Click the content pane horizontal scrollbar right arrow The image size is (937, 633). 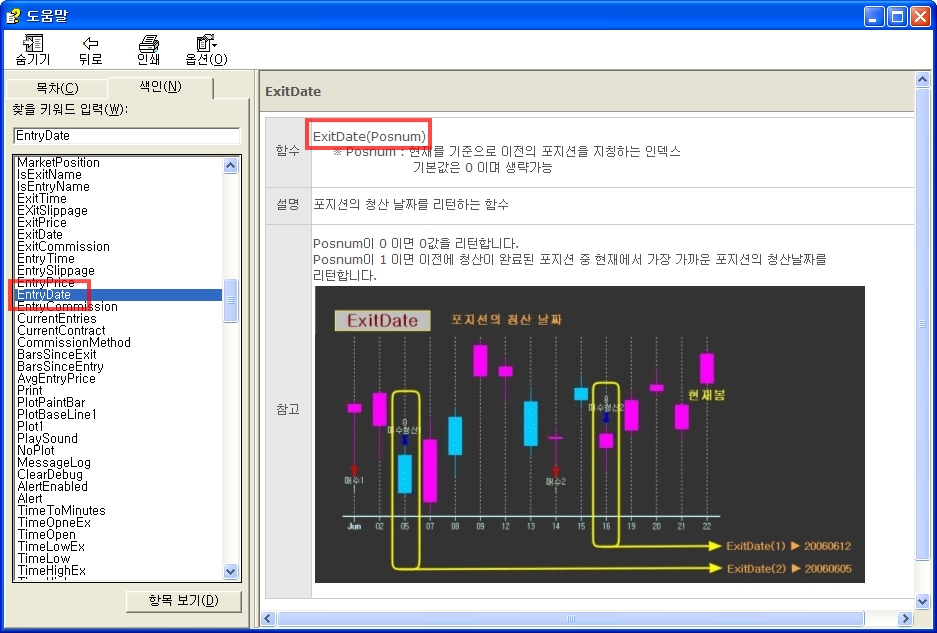pos(906,619)
